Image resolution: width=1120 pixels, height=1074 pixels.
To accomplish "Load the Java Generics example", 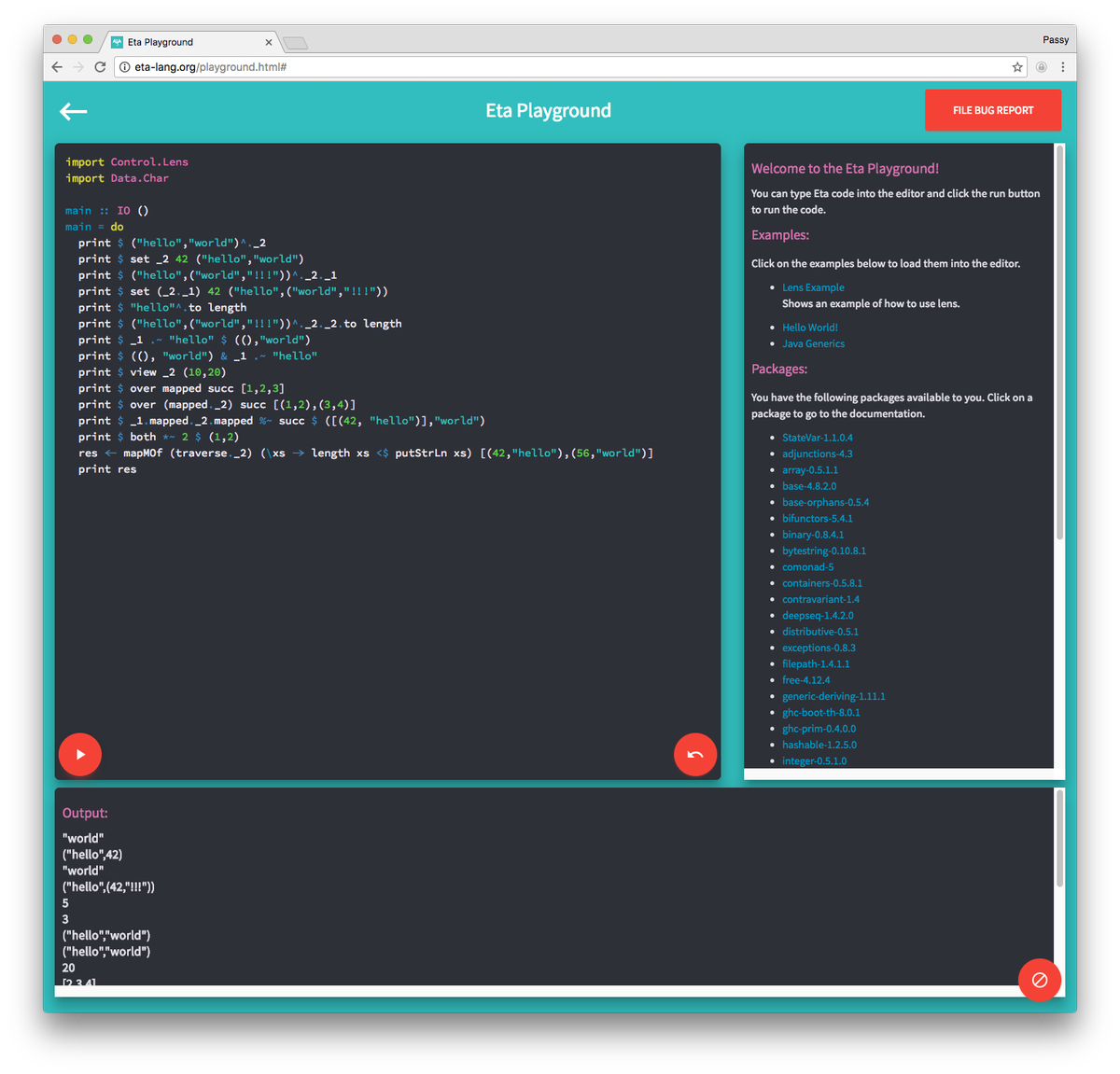I will [x=813, y=343].
